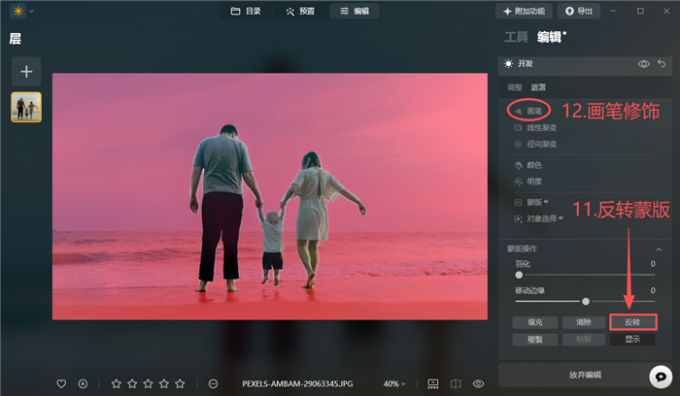680x396 pixels.
Task: Select the 画笔 brush mask tool
Action: tap(528, 111)
